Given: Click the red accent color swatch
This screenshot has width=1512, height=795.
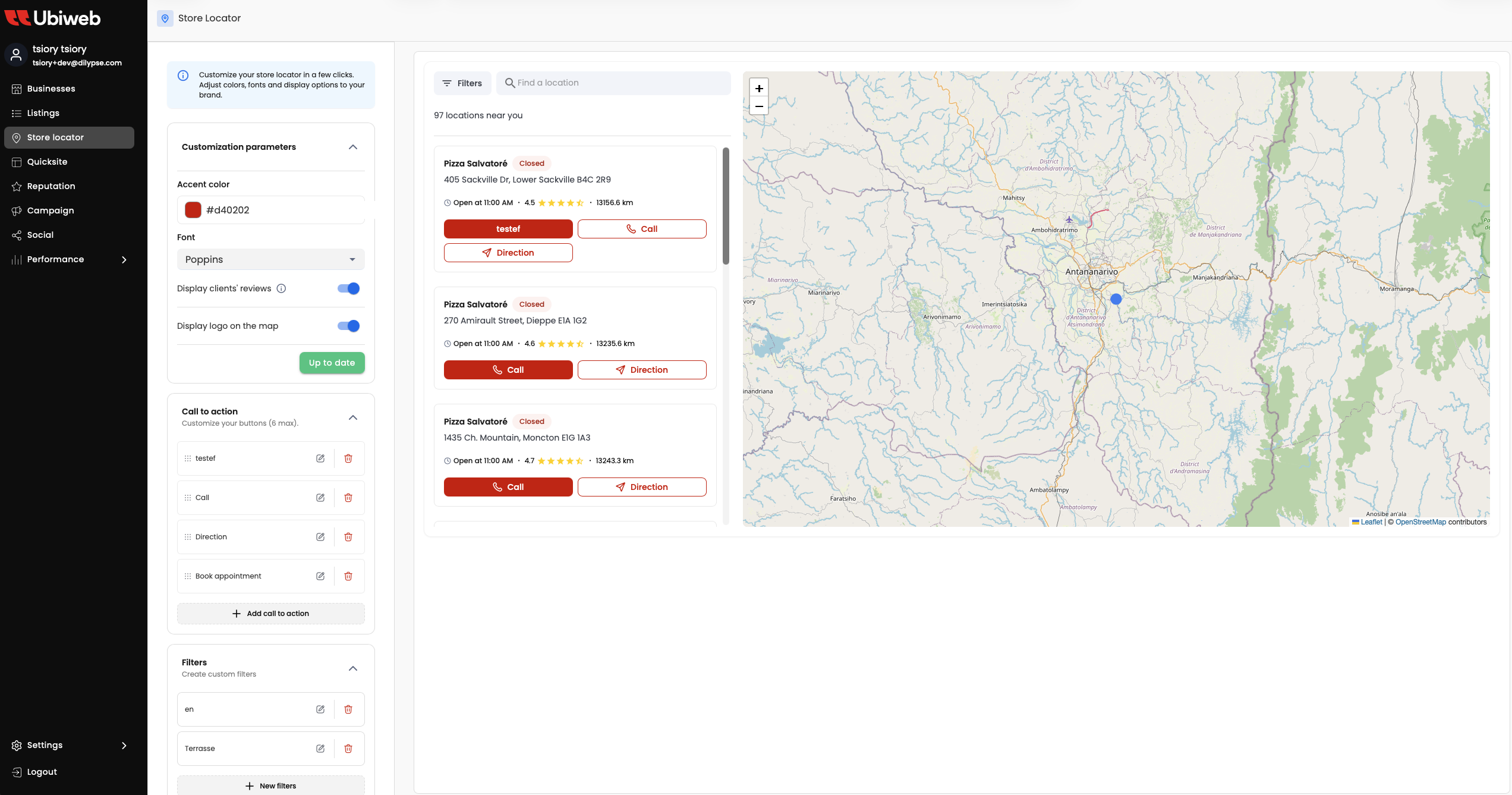Looking at the screenshot, I should [193, 210].
